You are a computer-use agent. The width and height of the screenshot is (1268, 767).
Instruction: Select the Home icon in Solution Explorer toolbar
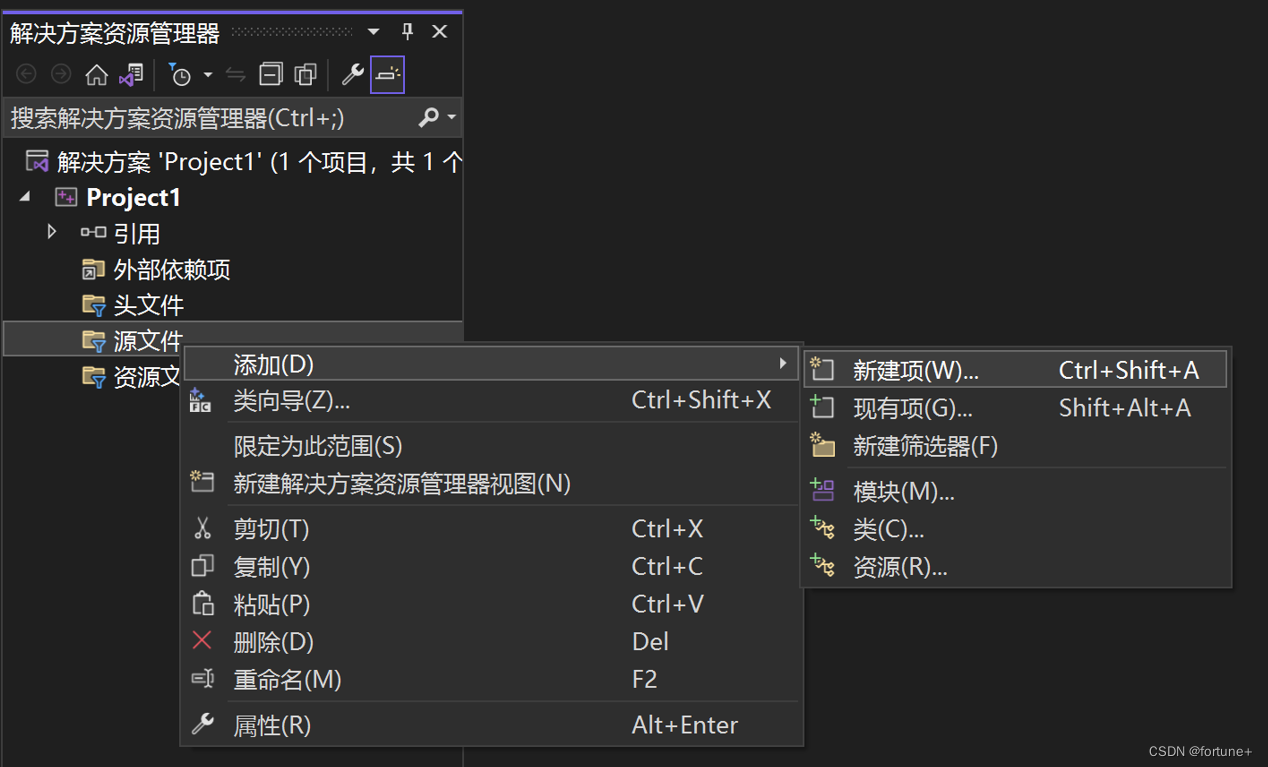coord(96,74)
